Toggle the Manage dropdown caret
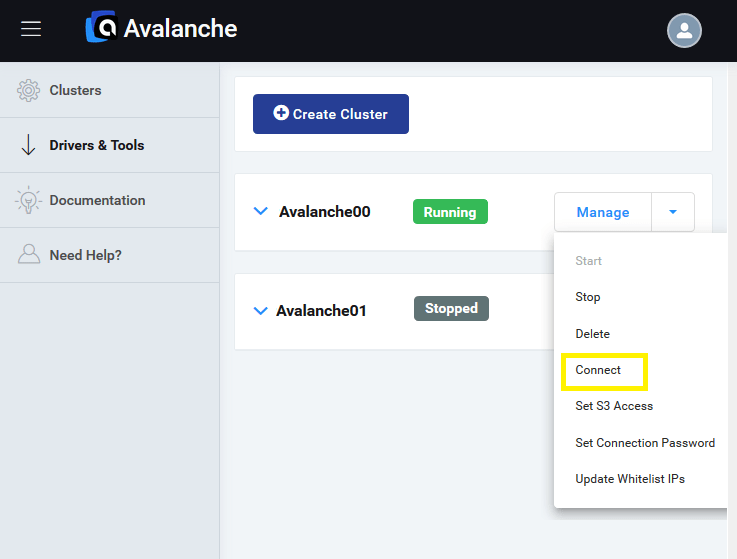 673,212
